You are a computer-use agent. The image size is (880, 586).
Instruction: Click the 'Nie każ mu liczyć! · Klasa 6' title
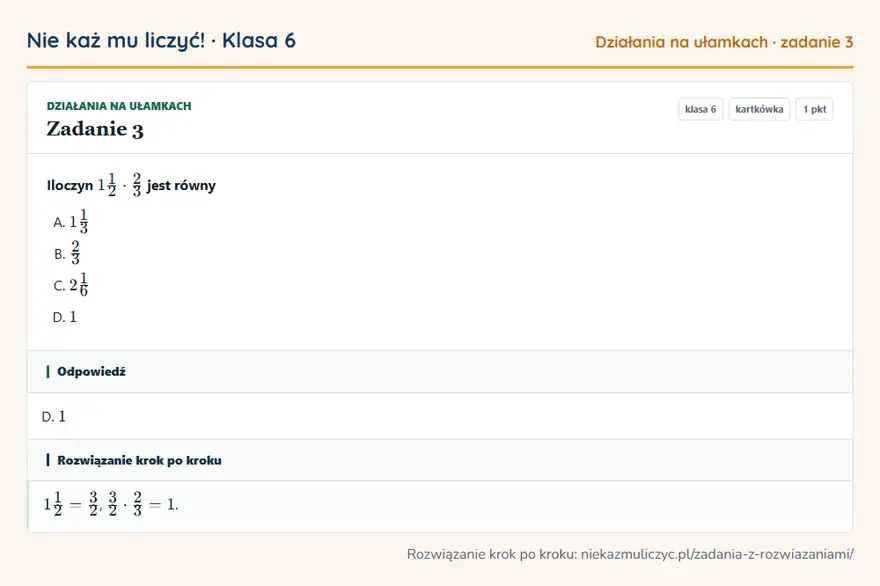pyautogui.click(x=161, y=40)
